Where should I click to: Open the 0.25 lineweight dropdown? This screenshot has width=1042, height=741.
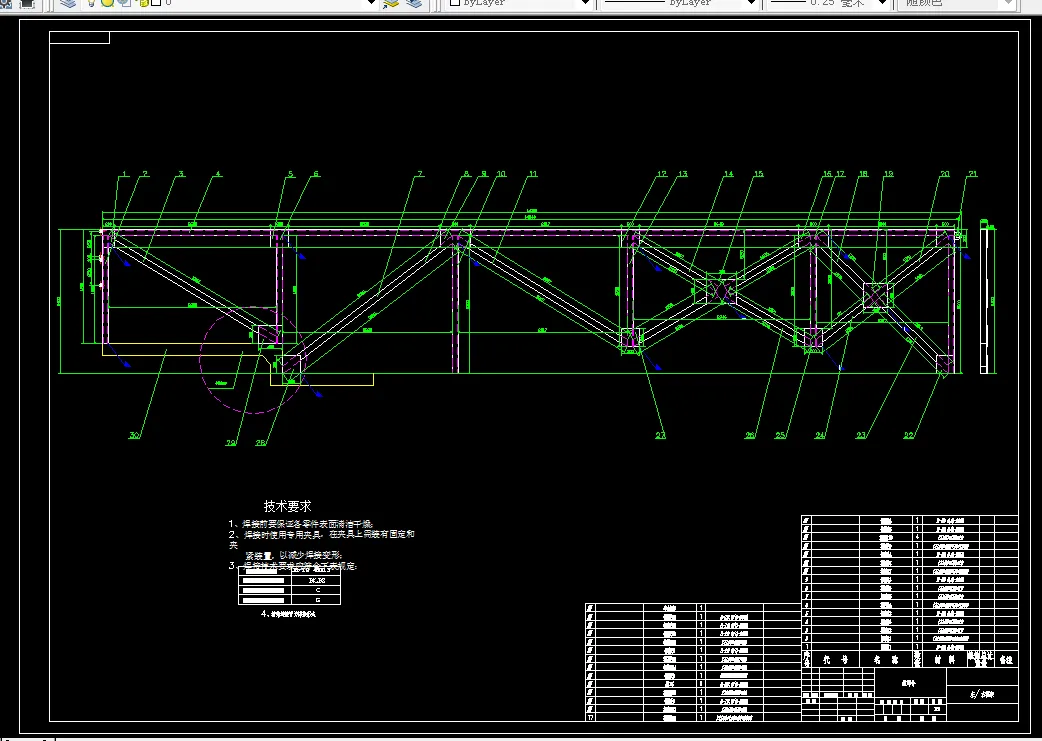coord(883,3)
